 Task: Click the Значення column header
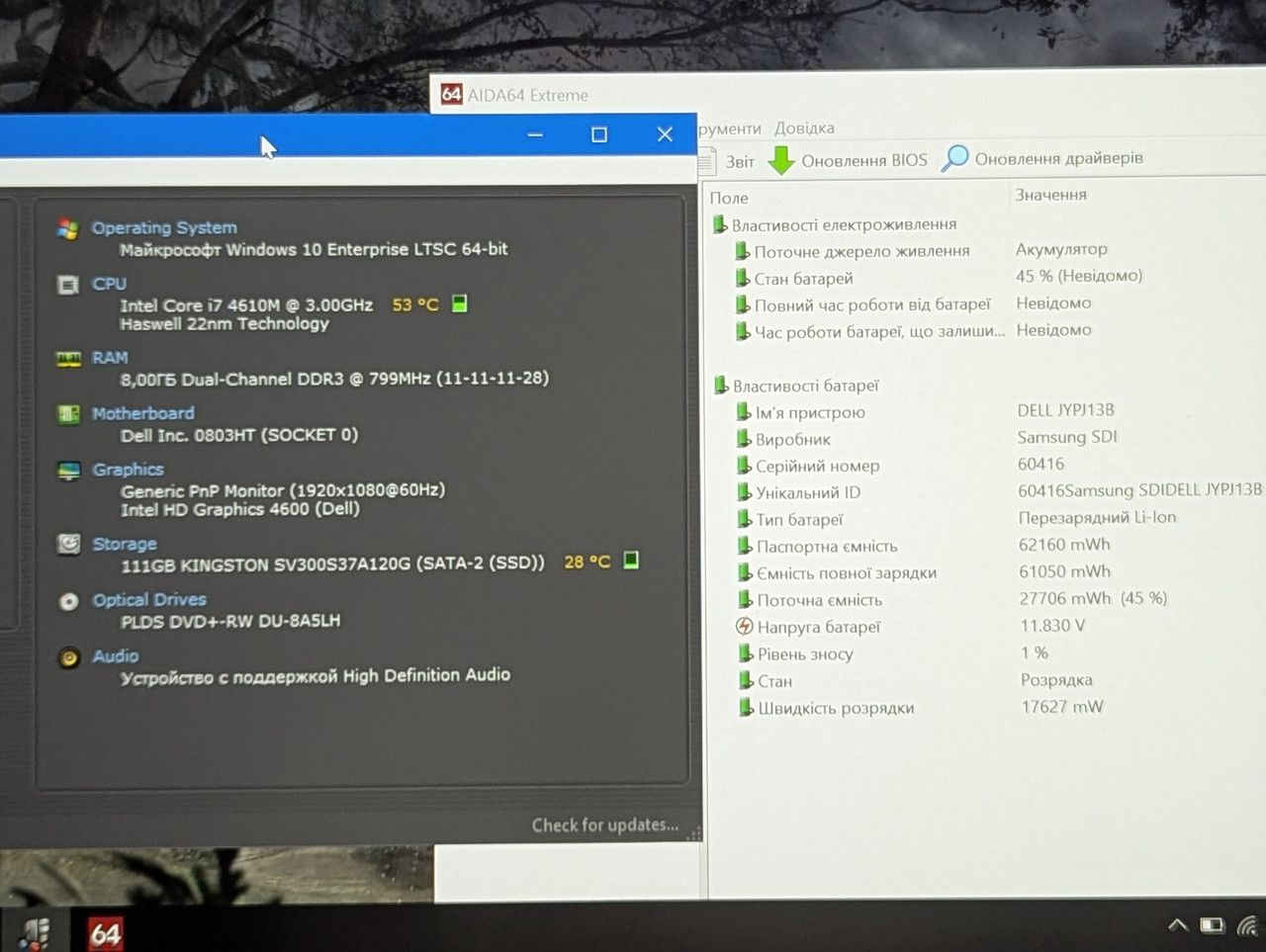pyautogui.click(x=1051, y=195)
